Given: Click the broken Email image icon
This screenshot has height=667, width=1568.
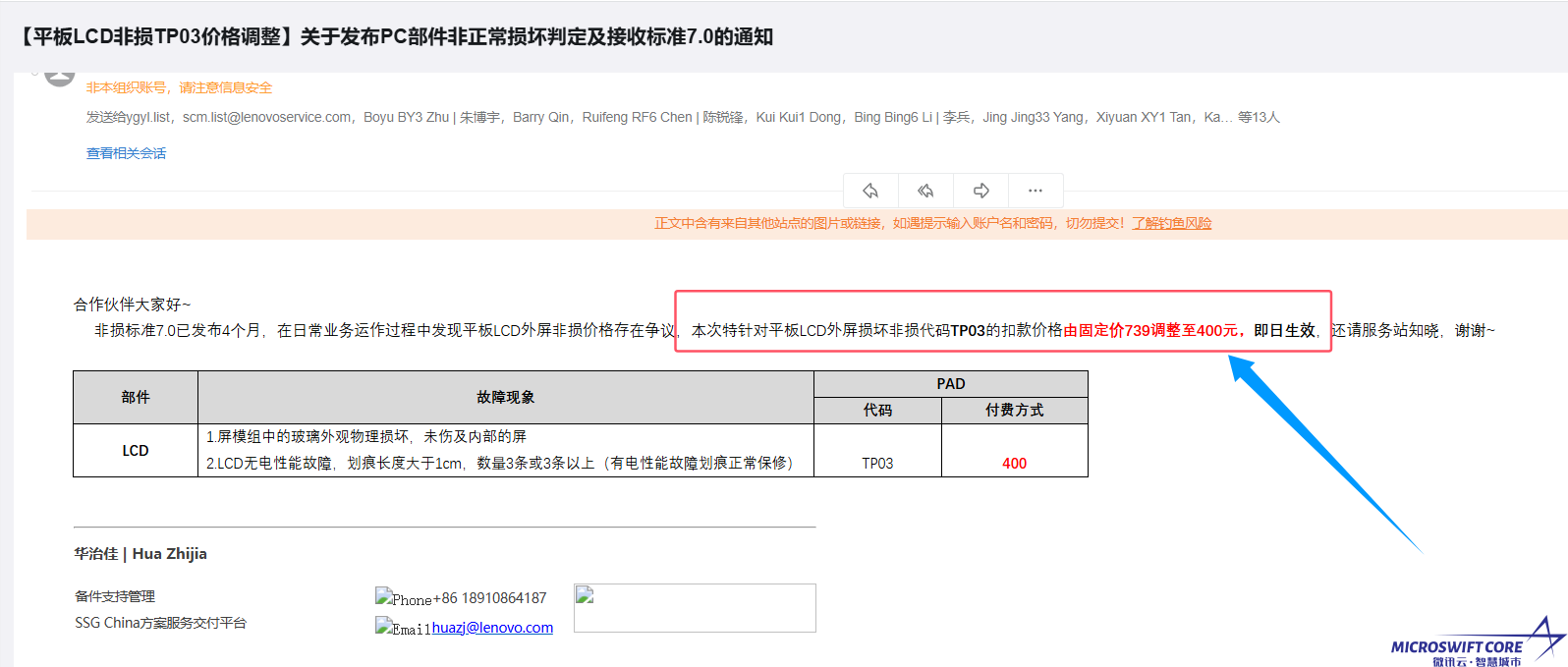Looking at the screenshot, I should coord(383,626).
